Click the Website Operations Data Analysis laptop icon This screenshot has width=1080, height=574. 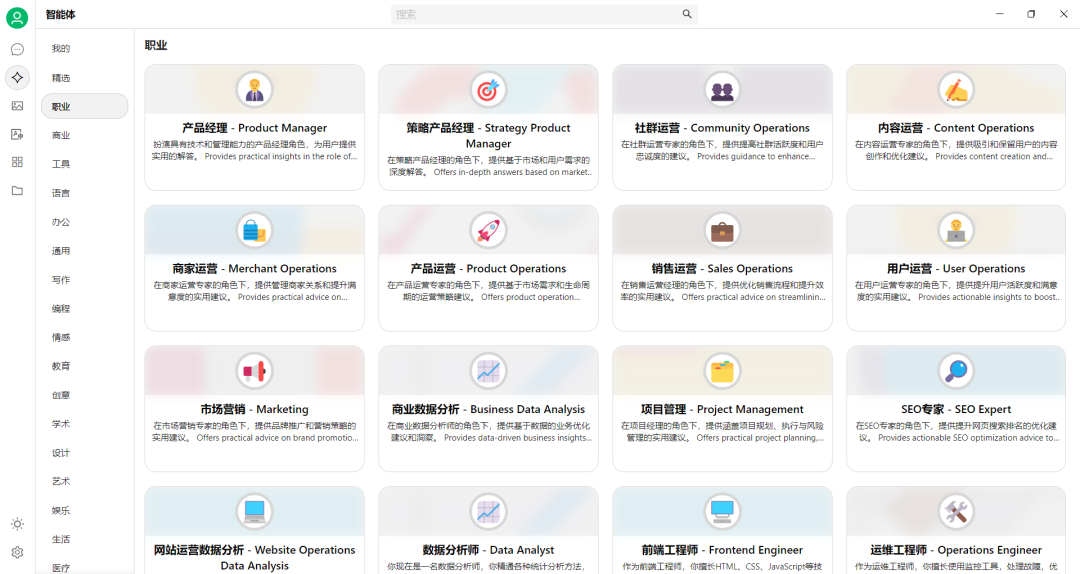pyautogui.click(x=254, y=511)
